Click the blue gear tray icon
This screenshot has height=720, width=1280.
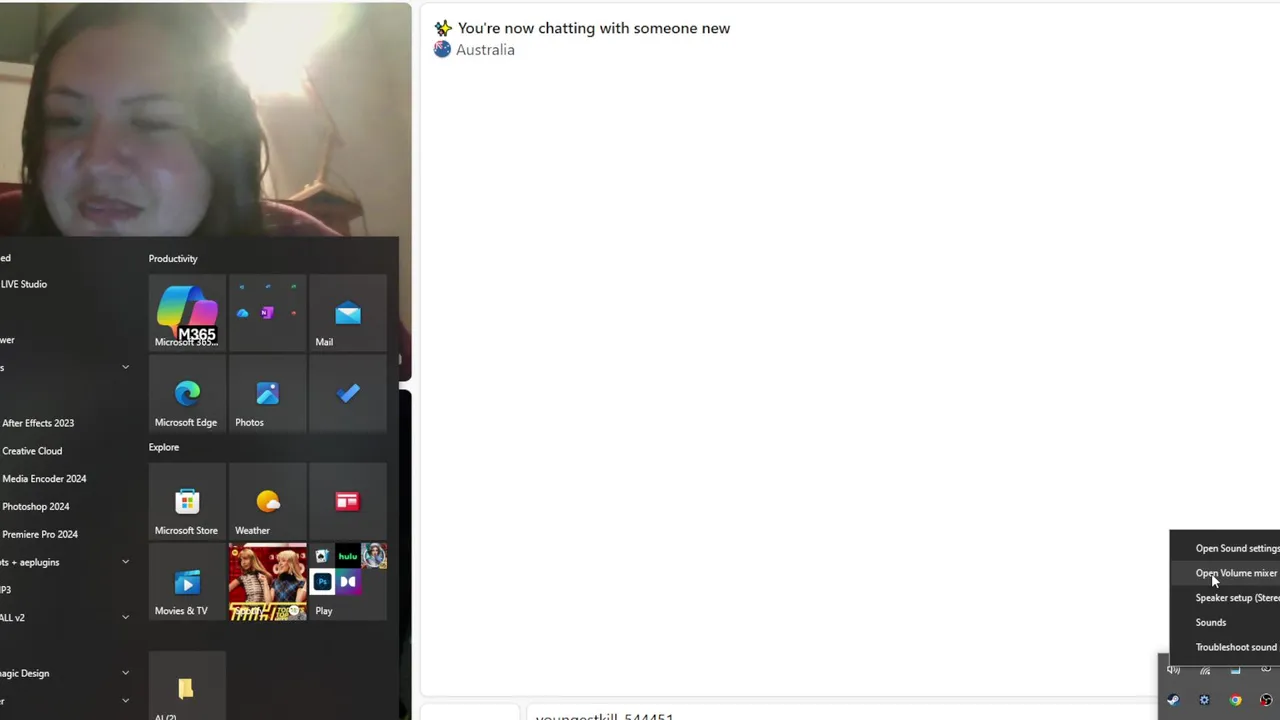[1204, 700]
